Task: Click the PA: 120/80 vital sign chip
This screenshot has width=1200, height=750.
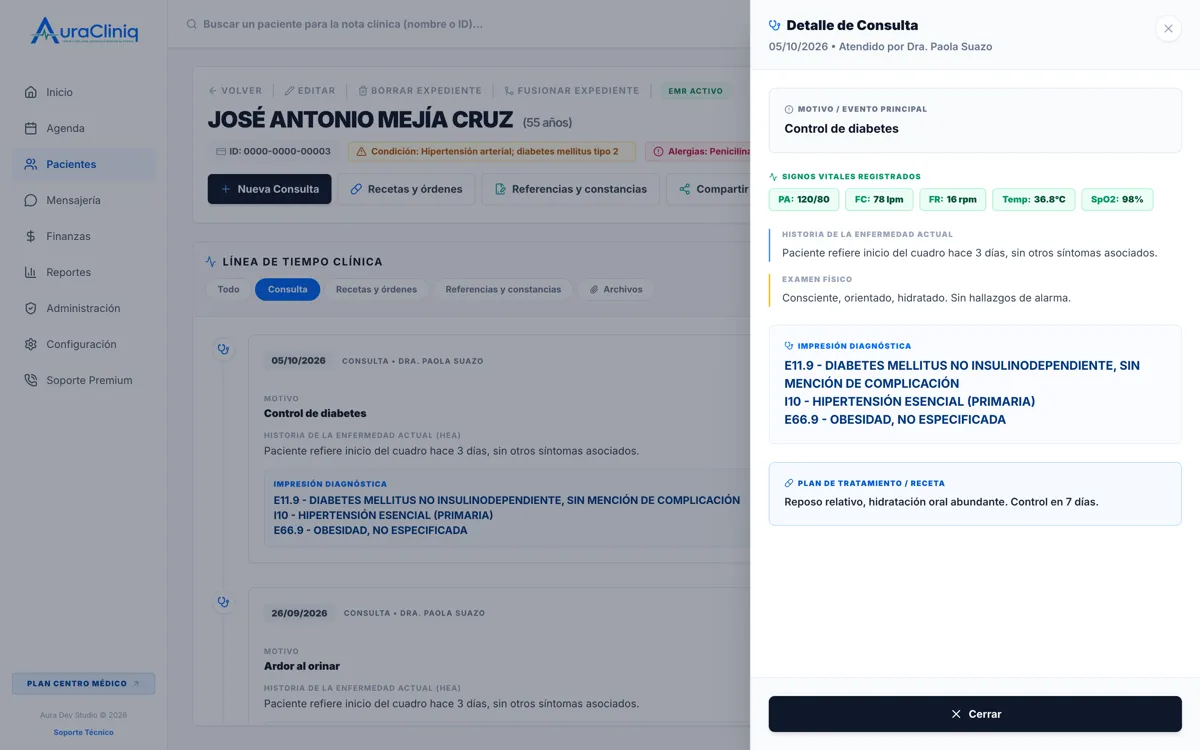Action: pyautogui.click(x=804, y=199)
